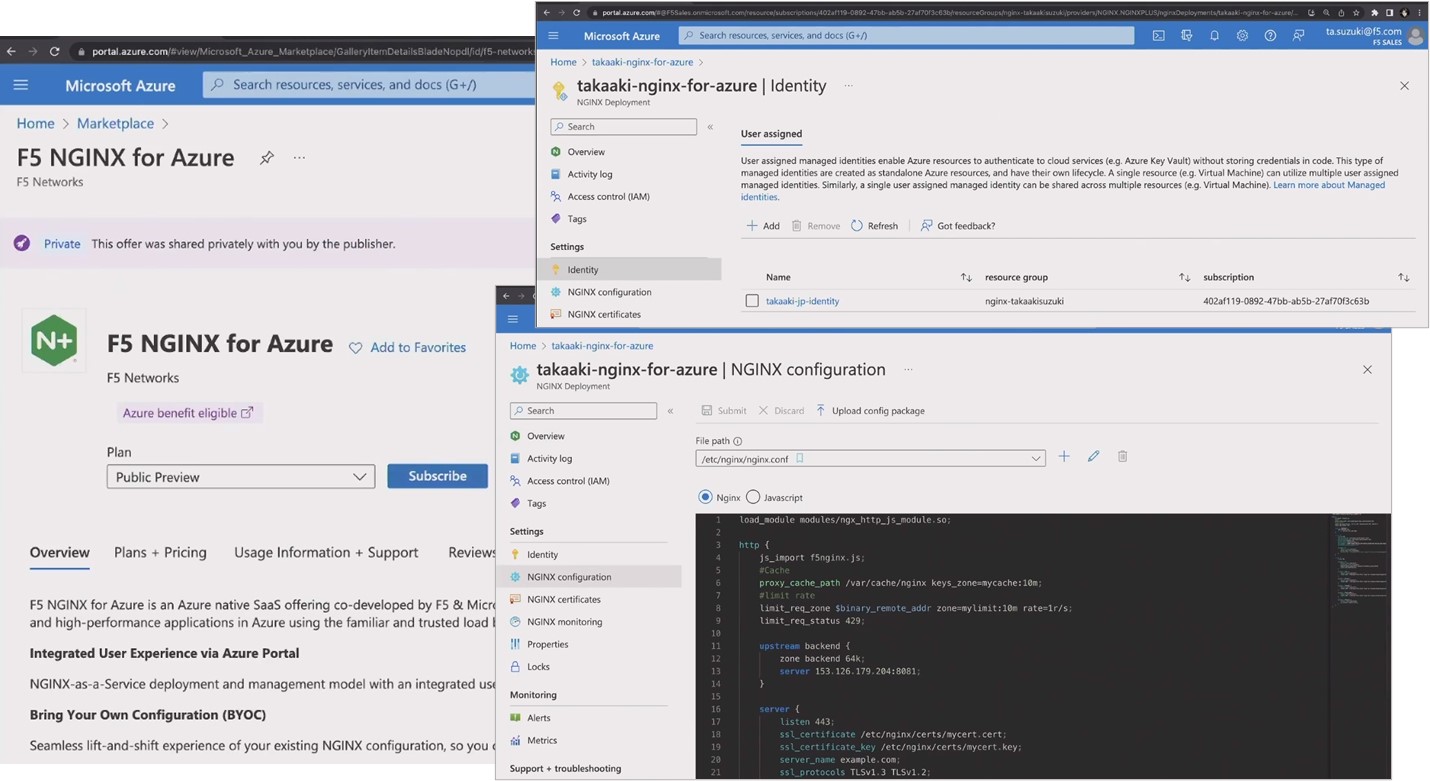Screen dimensions: 1430x781
Task: Switch to Usage Information + Support tab
Action: tap(326, 552)
